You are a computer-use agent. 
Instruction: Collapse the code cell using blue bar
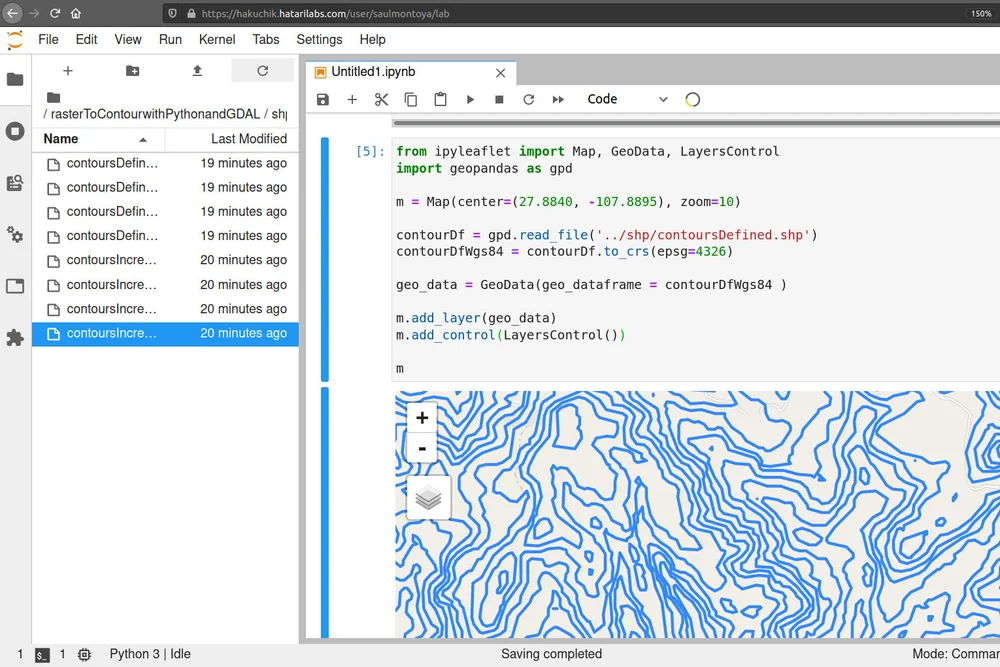pyautogui.click(x=325, y=260)
